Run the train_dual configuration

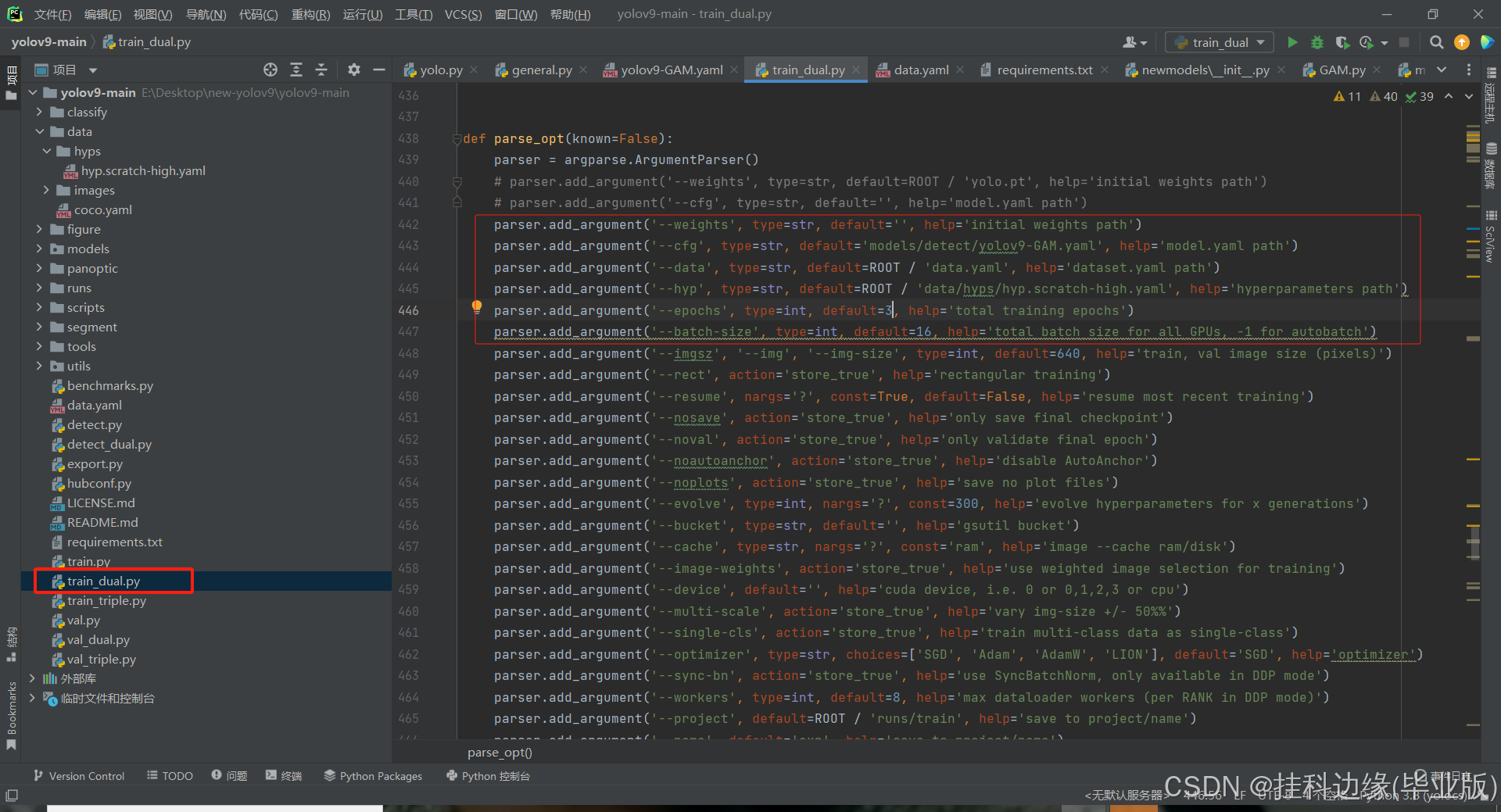pos(1292,42)
